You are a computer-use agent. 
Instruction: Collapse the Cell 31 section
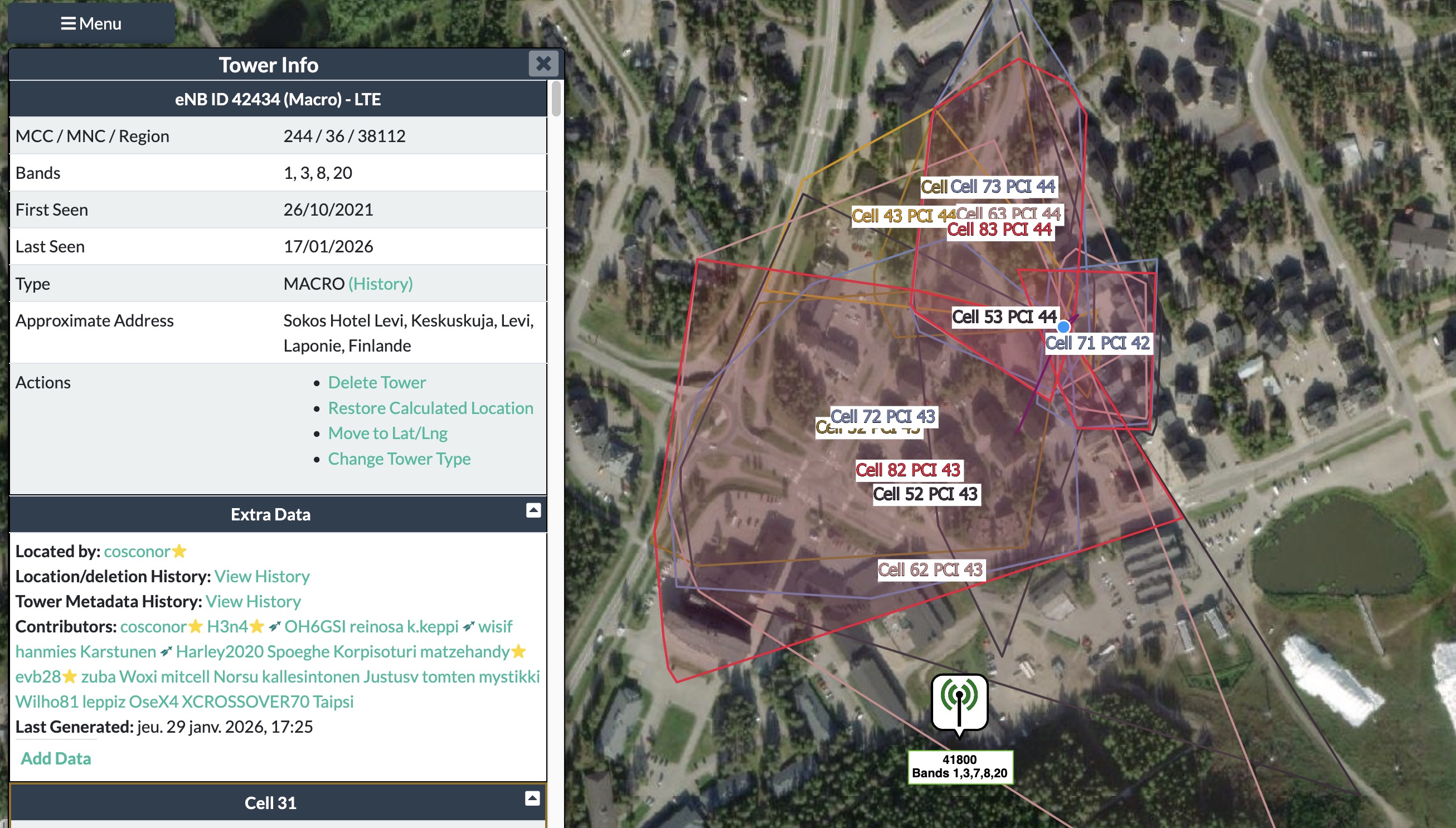[532, 798]
